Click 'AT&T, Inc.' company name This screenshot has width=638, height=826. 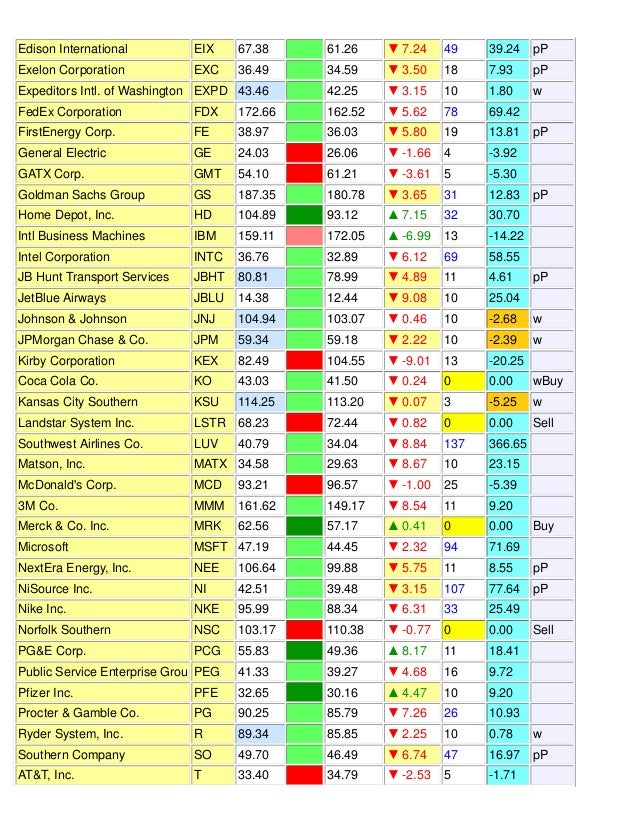click(46, 775)
